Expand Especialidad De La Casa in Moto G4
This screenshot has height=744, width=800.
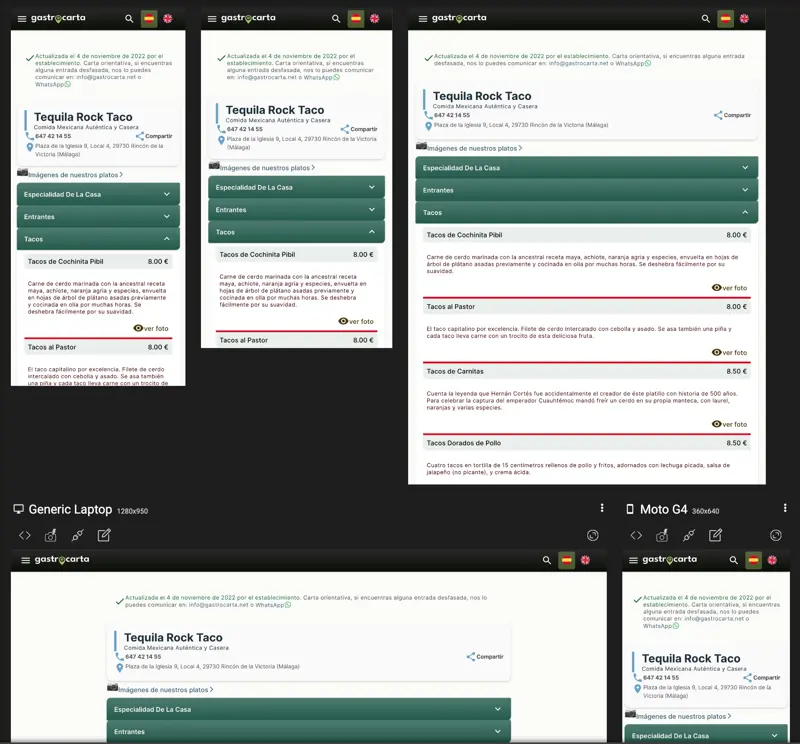(707, 735)
